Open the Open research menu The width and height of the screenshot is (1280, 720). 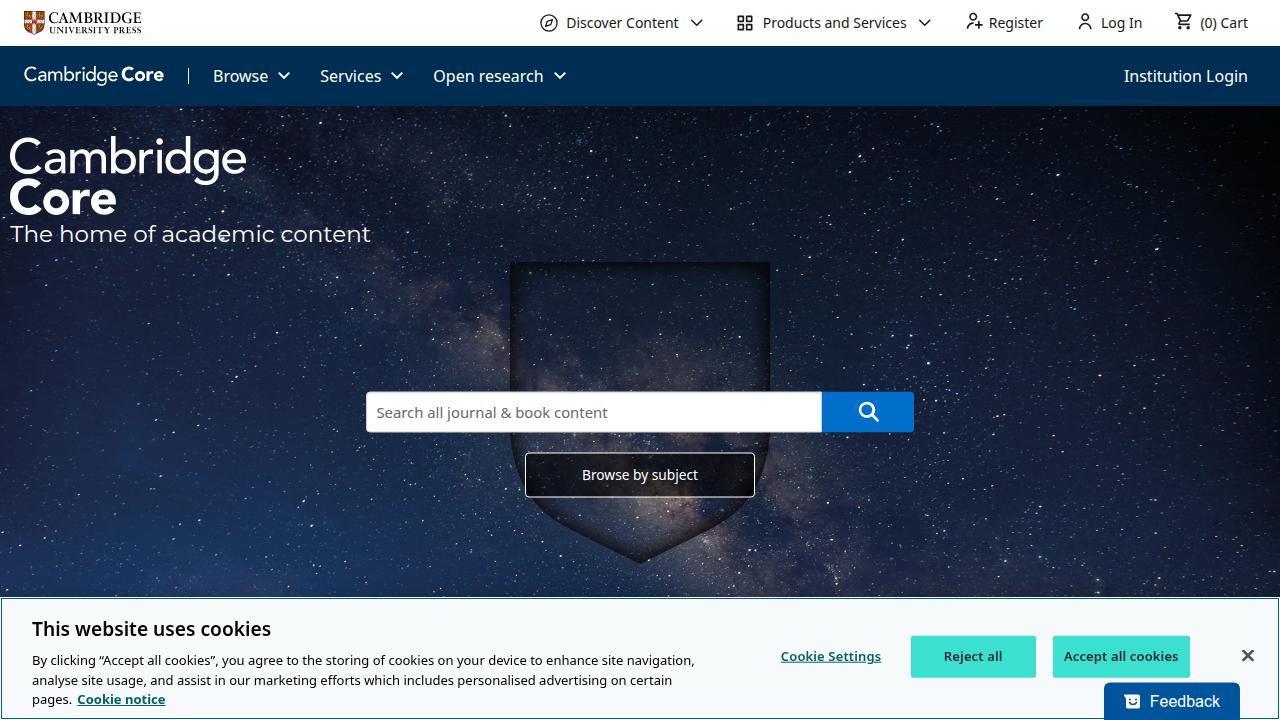[x=500, y=76]
